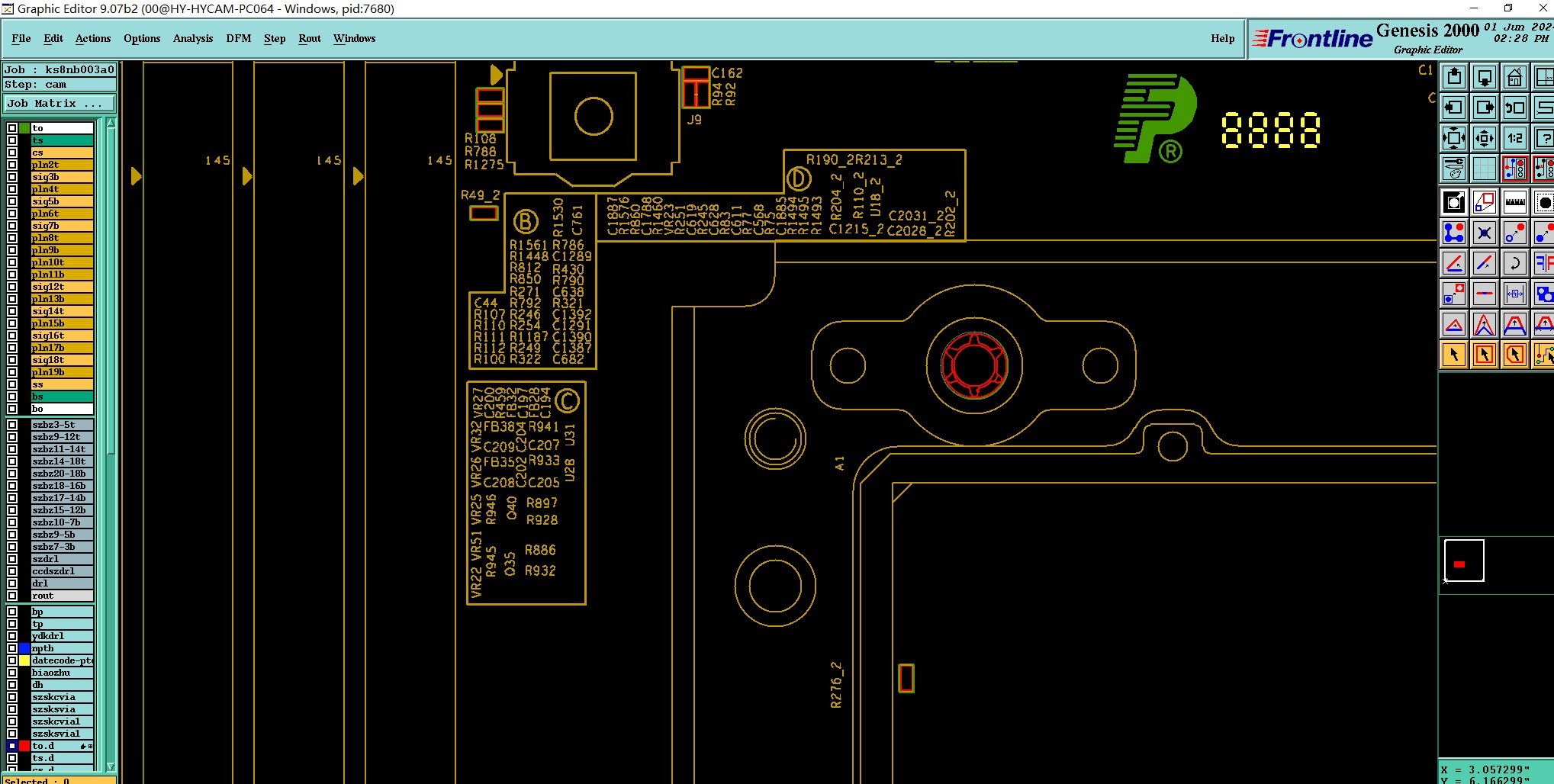Select the arrow in red rectangle tool
The width and height of the screenshot is (1554, 784).
[1485, 355]
